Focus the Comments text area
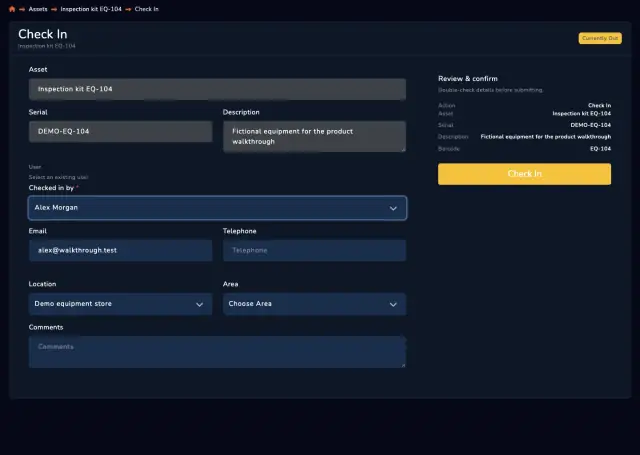Image resolution: width=640 pixels, height=455 pixels. tap(217, 352)
